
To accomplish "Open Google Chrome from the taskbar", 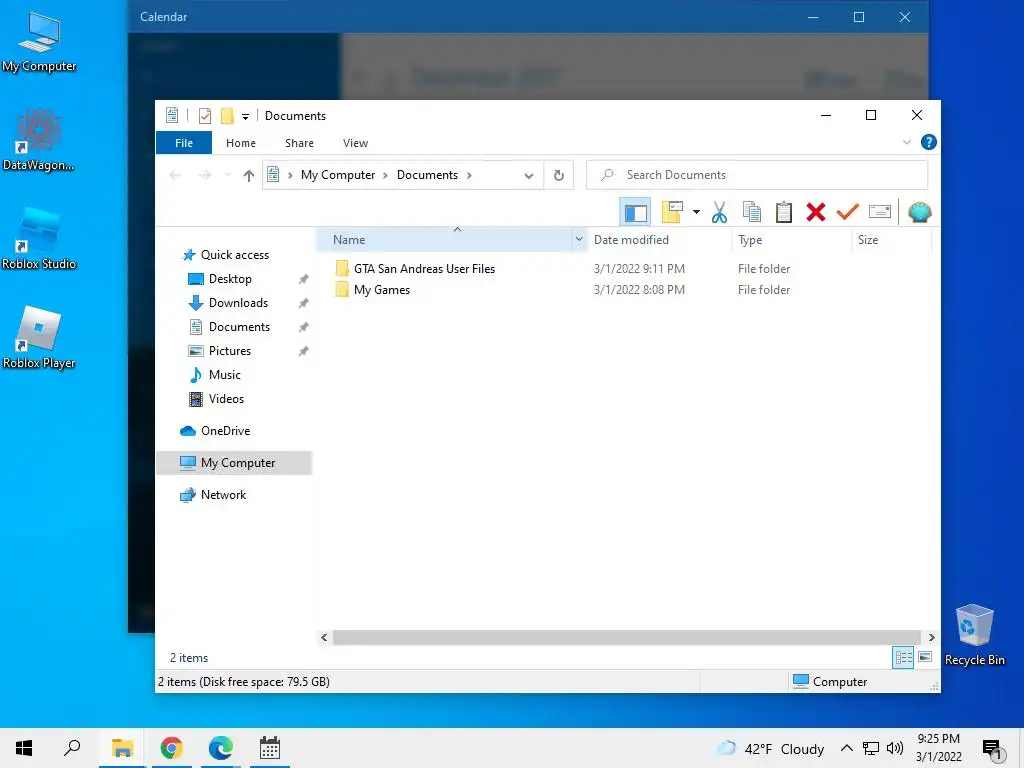I will point(171,748).
